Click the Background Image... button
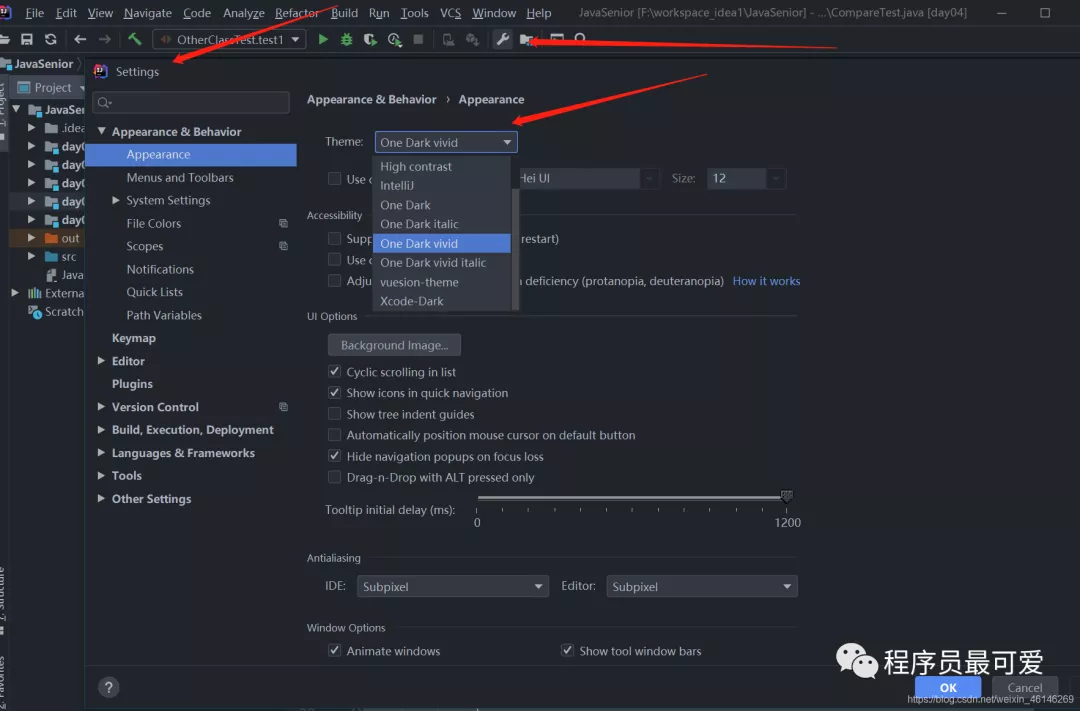The height and width of the screenshot is (711, 1080). pyautogui.click(x=395, y=345)
